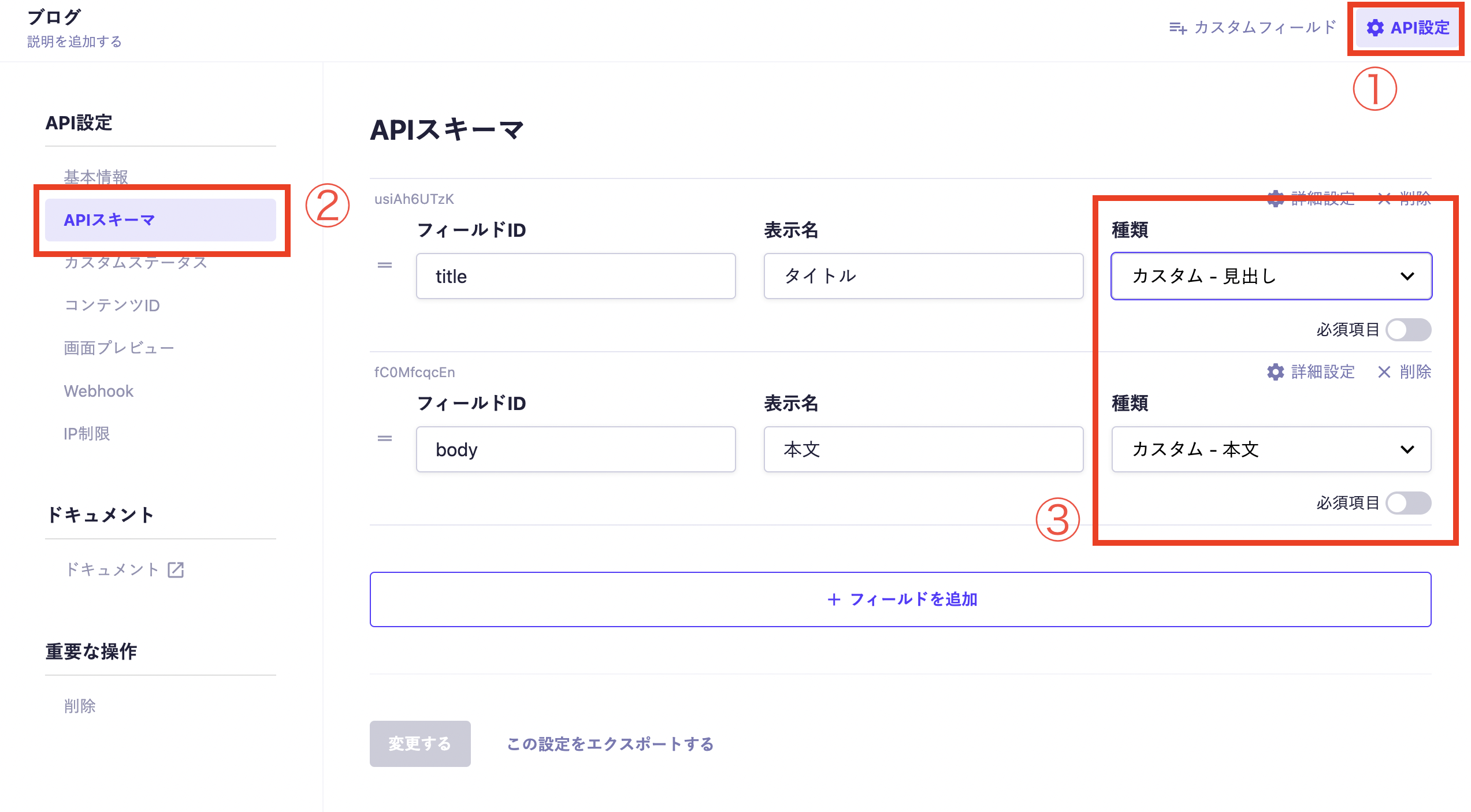Click gear icon for body field 詳細設定
The image size is (1471, 812).
(1275, 372)
